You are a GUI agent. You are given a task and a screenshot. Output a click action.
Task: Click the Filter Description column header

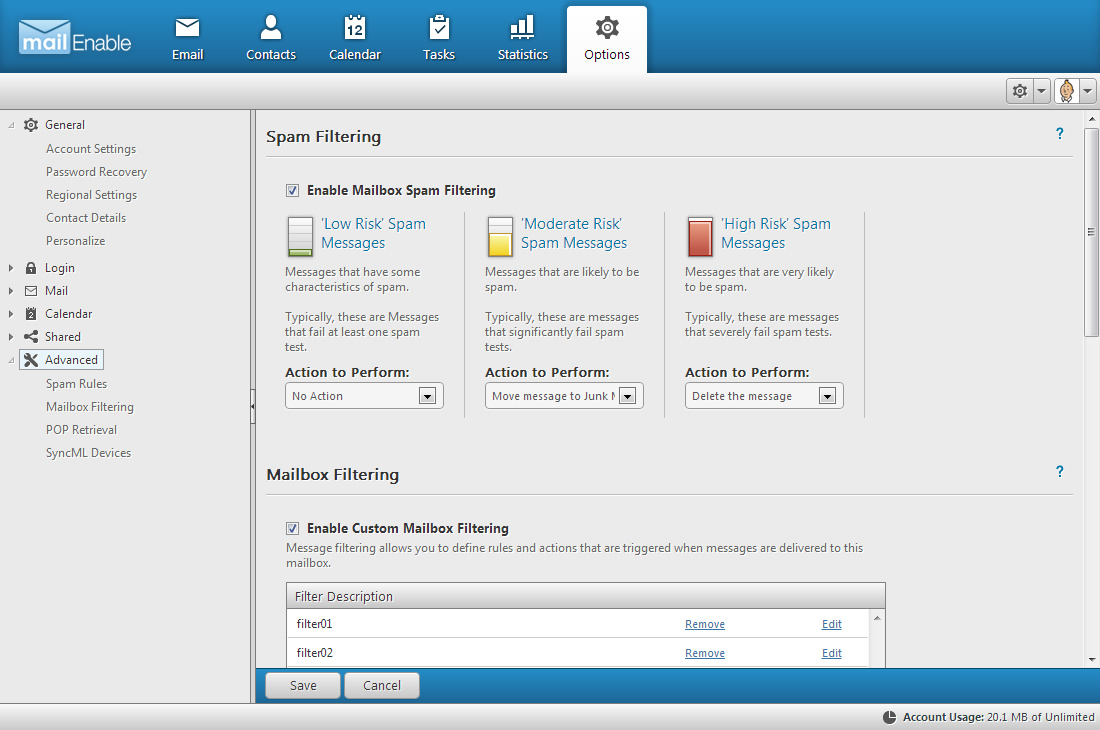point(586,597)
